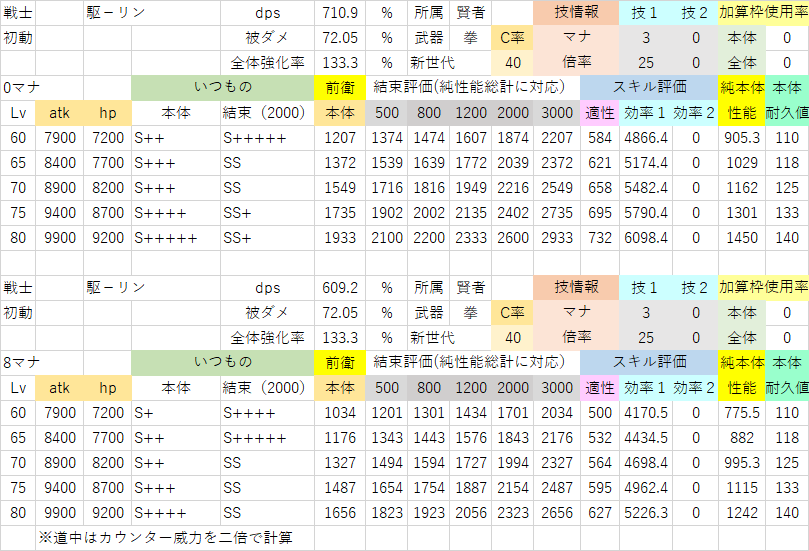Click the 775.5 performance cell
Image resolution: width=809 pixels, height=551 pixels.
[741, 413]
